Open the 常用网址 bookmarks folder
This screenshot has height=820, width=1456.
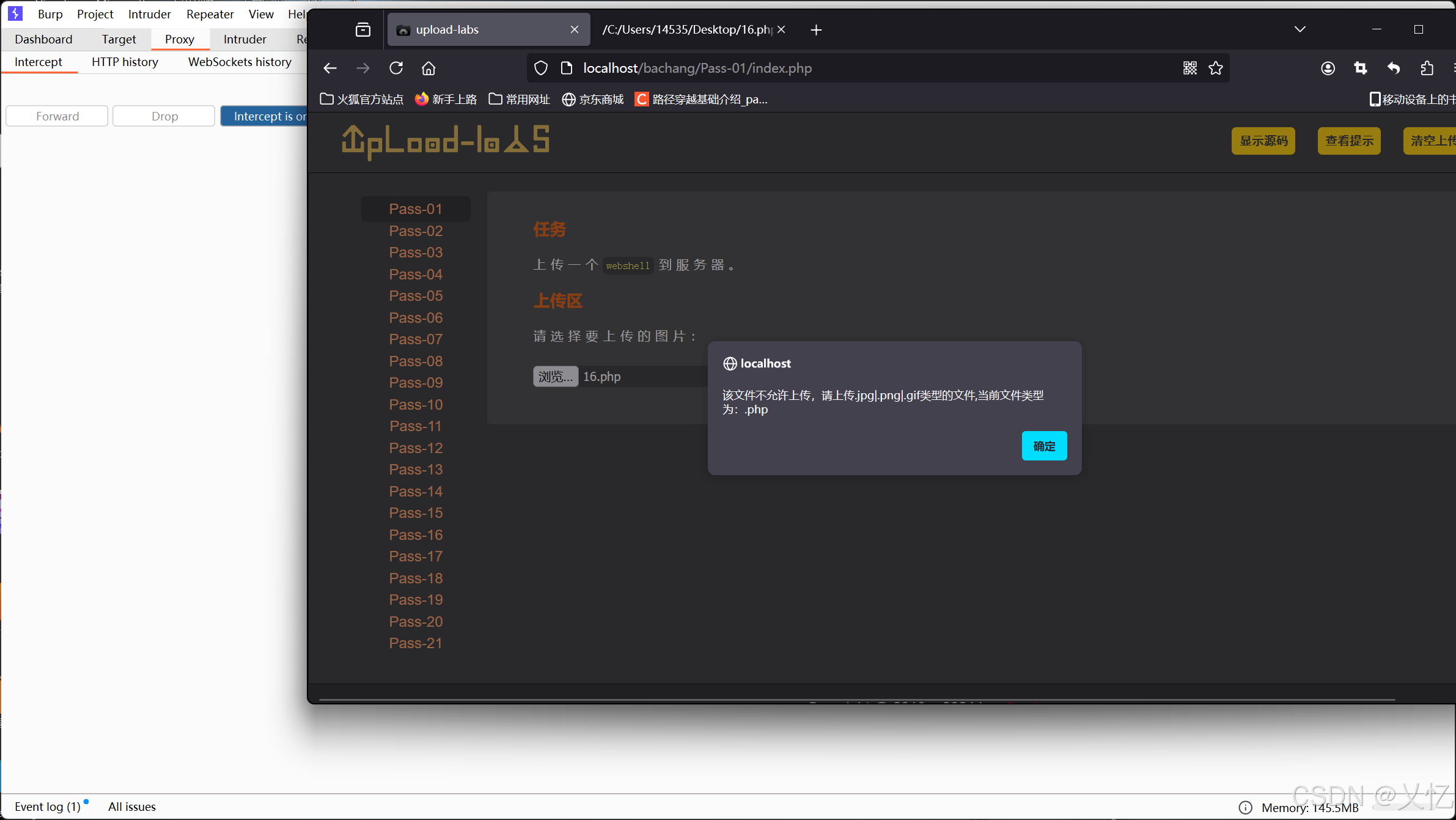click(x=520, y=99)
